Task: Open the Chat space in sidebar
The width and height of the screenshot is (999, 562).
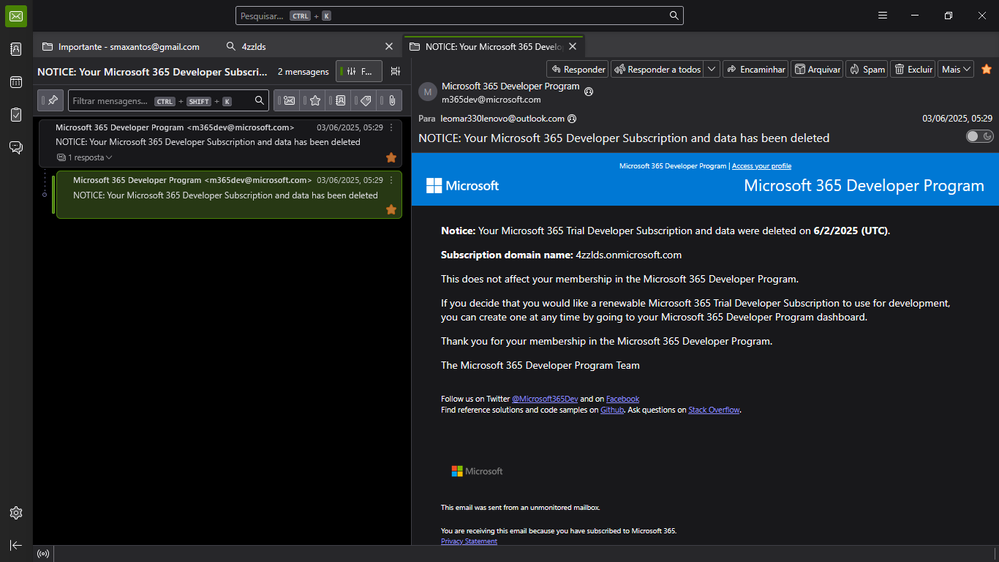Action: coord(16,147)
